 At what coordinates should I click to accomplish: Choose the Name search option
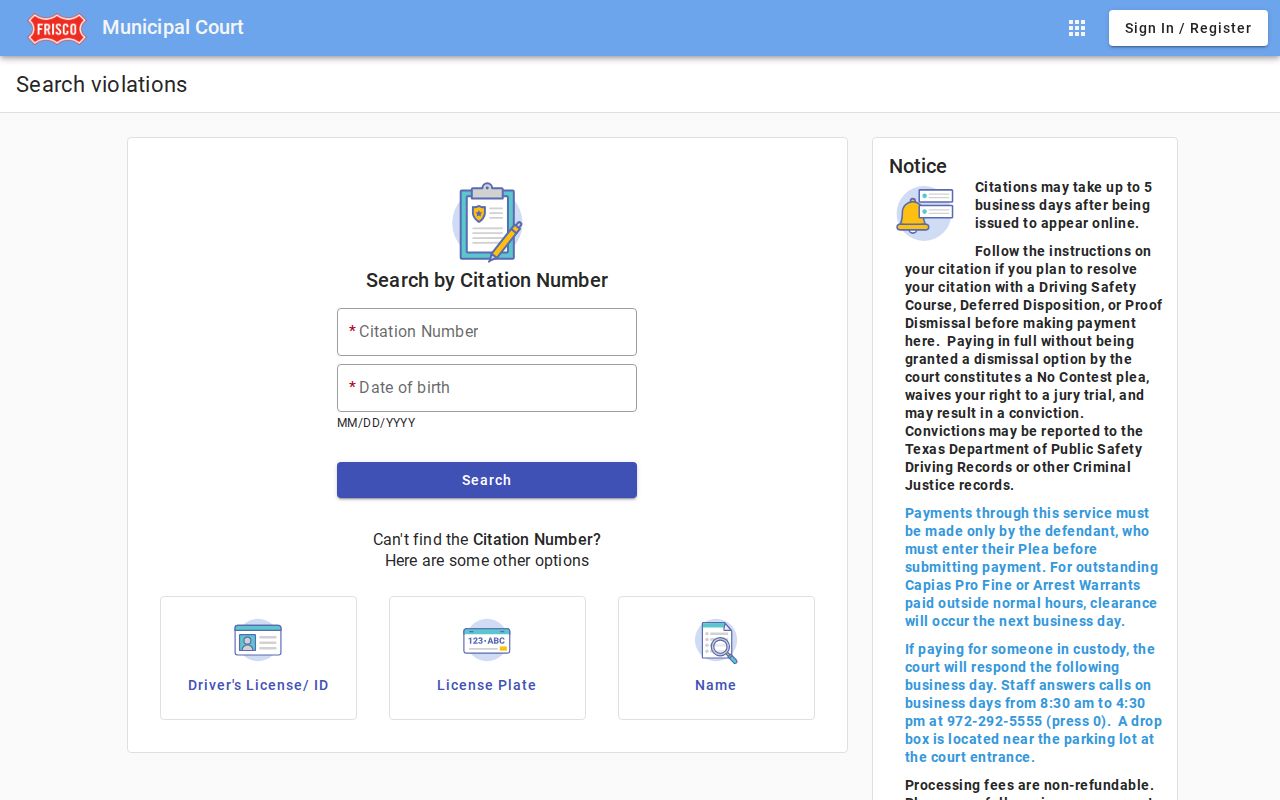(716, 658)
